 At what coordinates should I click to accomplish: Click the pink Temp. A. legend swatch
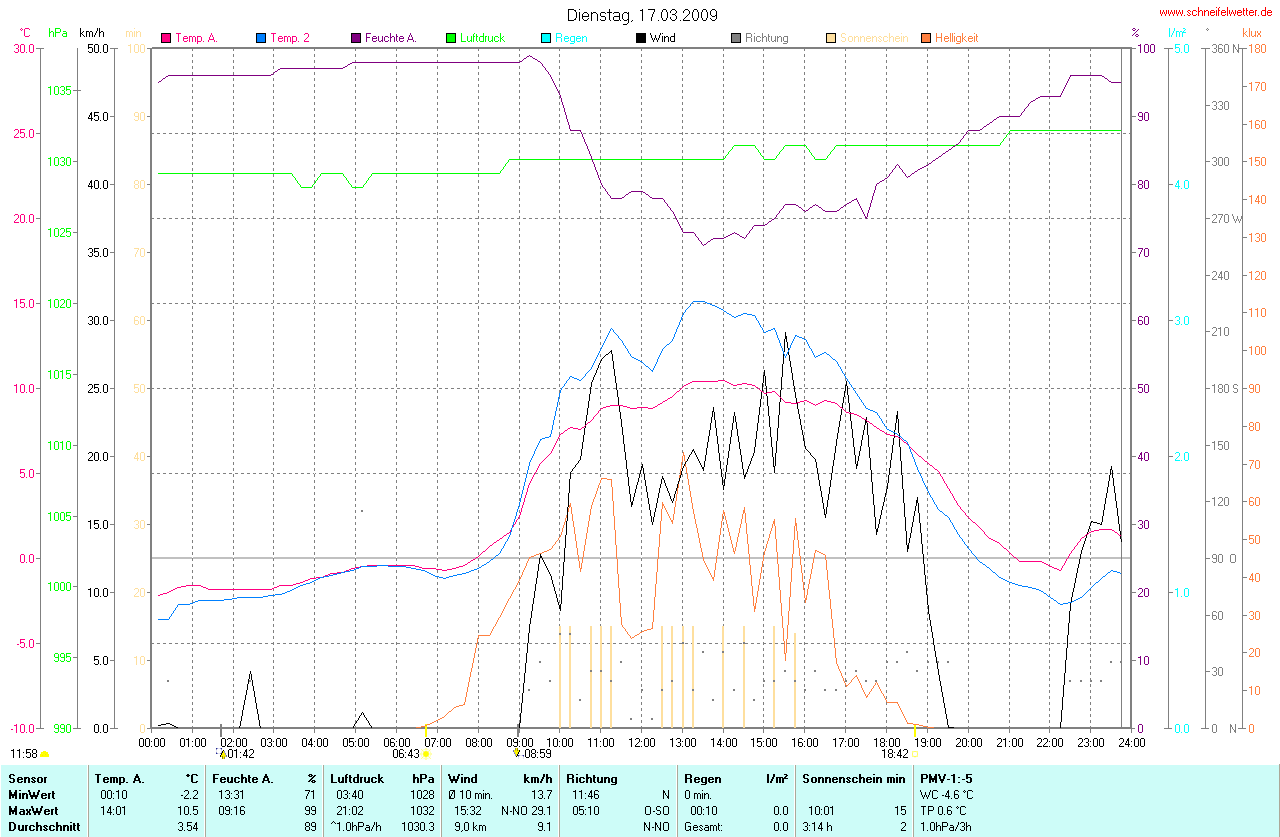point(166,38)
